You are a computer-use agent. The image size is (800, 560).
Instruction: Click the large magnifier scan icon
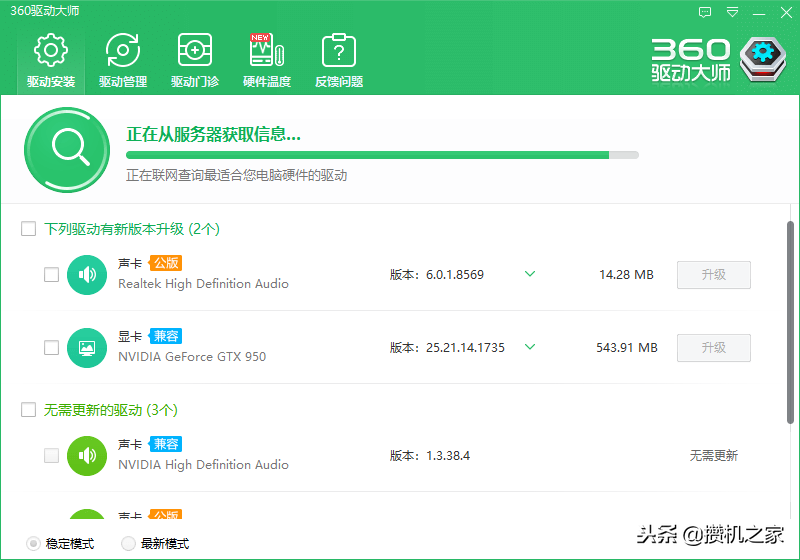point(67,149)
